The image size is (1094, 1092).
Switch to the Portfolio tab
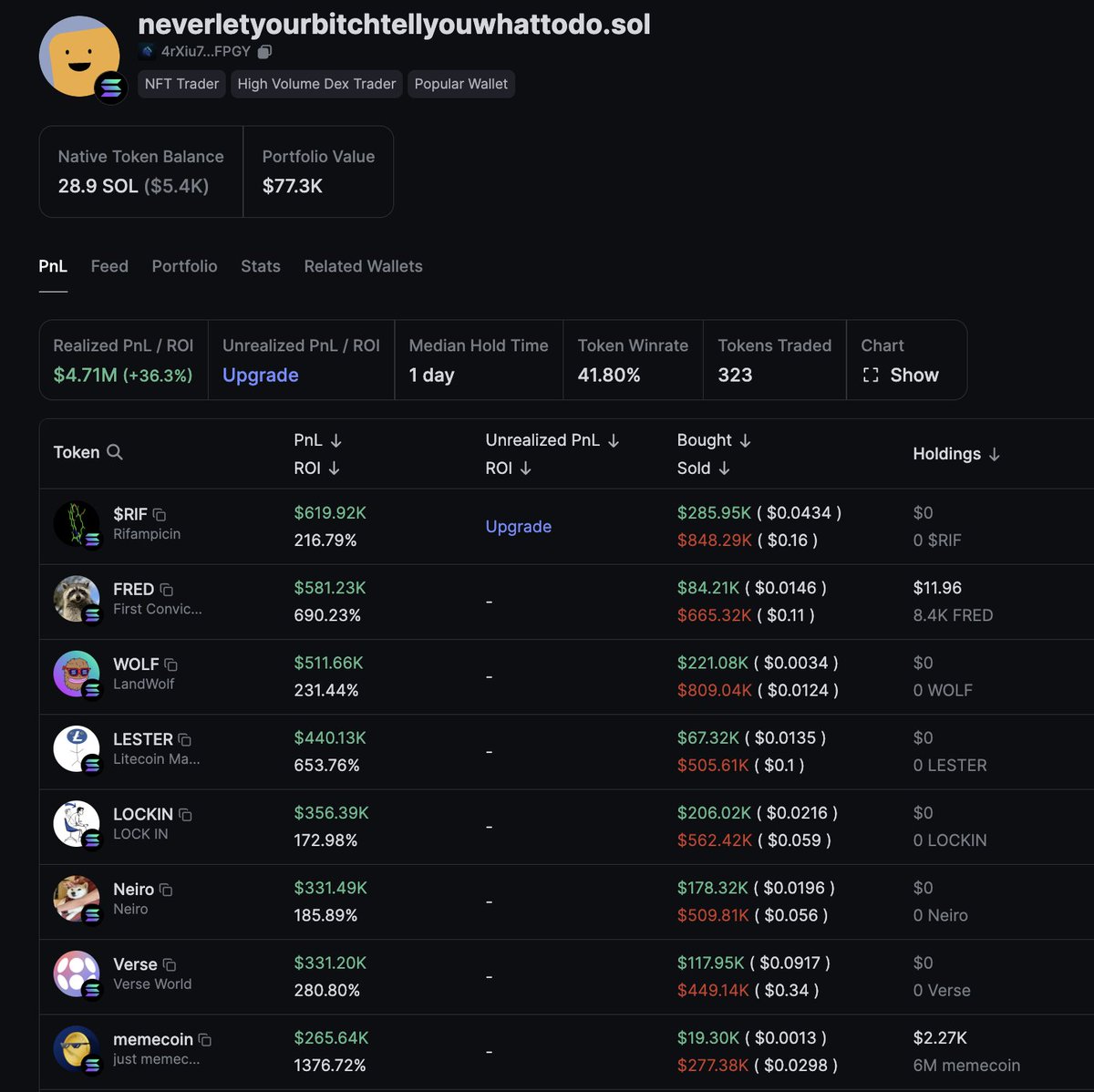point(184,266)
